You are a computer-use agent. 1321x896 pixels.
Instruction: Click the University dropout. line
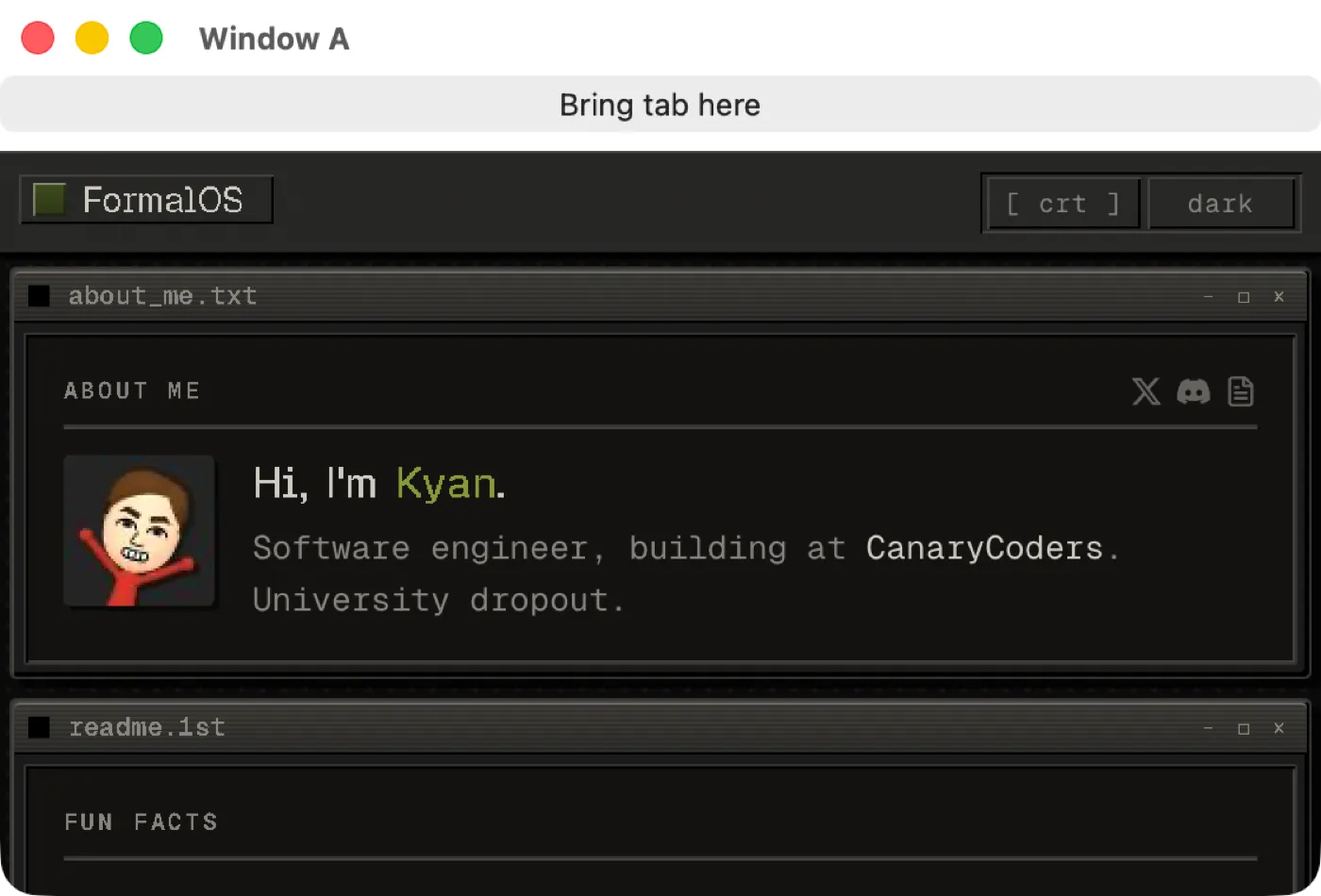pos(438,600)
